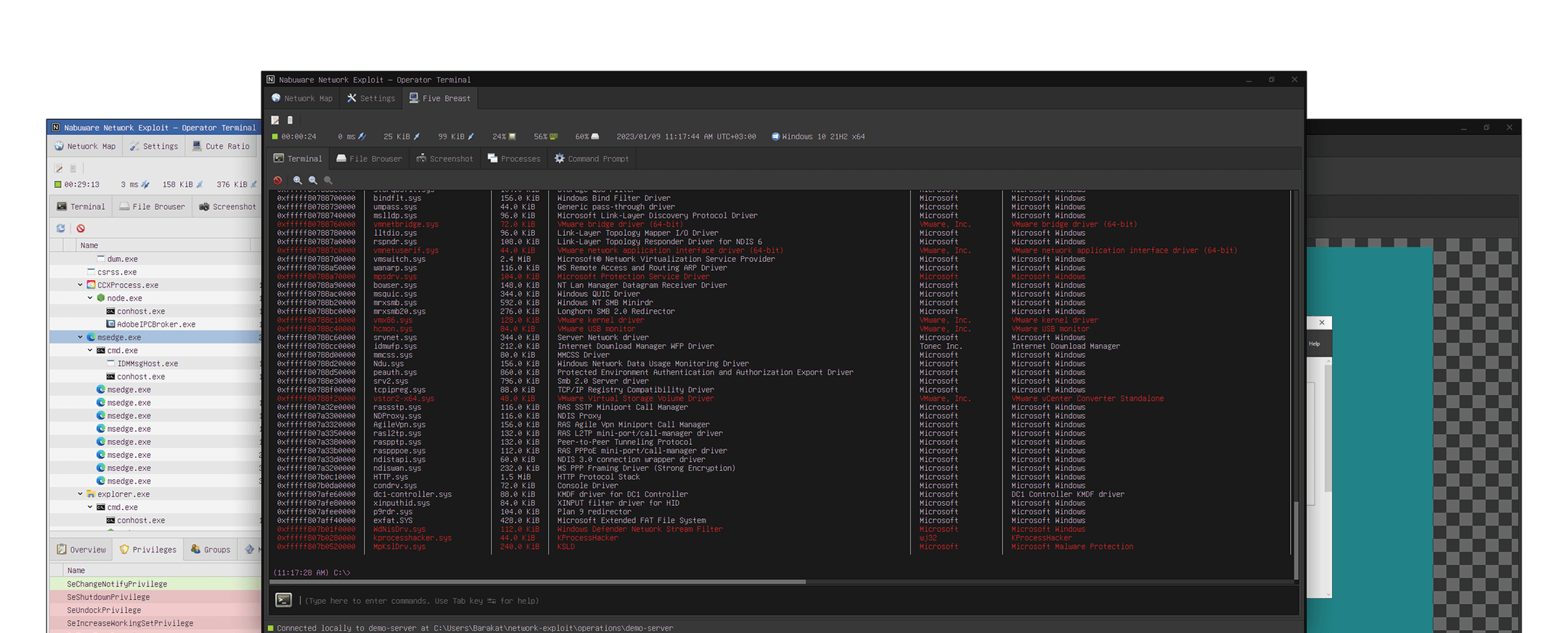This screenshot has width=1568, height=633.
Task: Open Settings tab in left background window
Action: click(154, 146)
